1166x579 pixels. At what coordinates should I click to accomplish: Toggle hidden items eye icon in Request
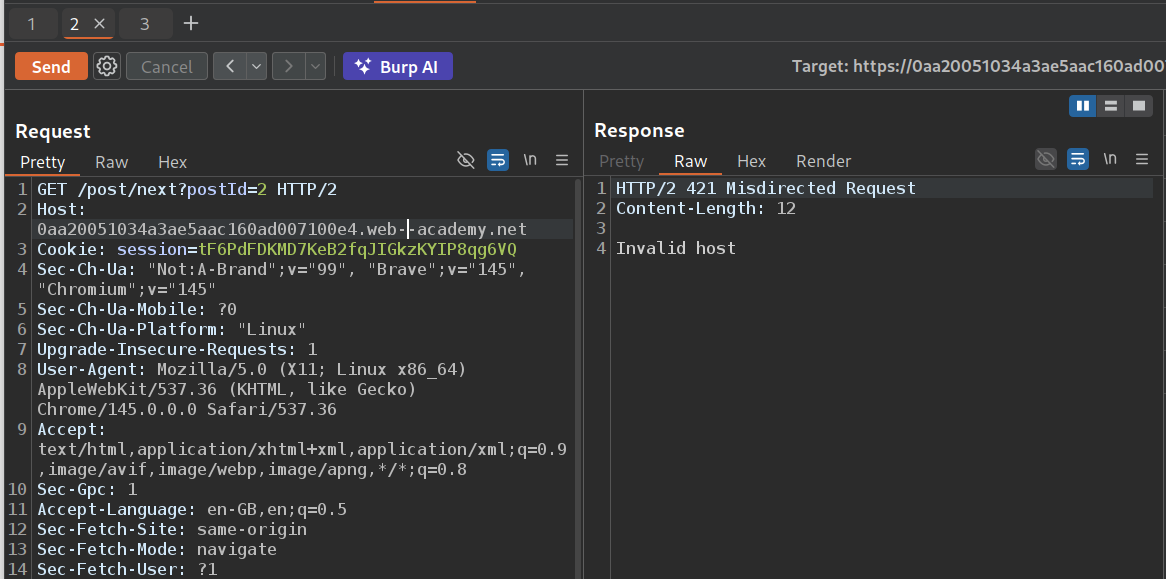click(x=465, y=160)
